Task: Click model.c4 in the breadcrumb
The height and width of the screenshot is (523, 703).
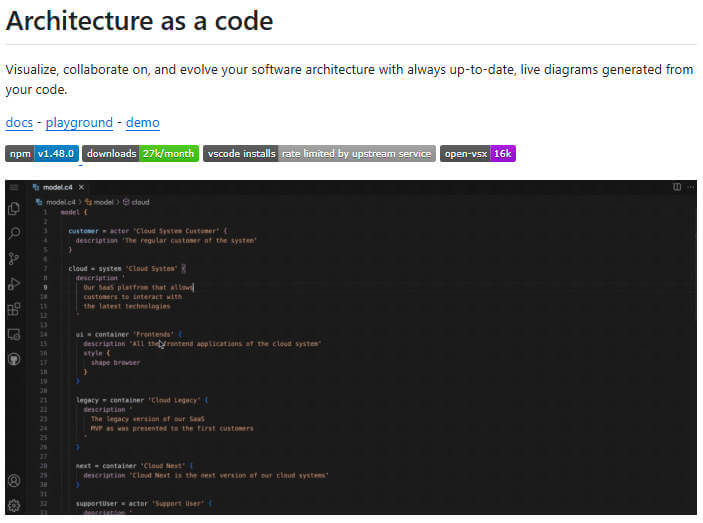Action: 56,202
